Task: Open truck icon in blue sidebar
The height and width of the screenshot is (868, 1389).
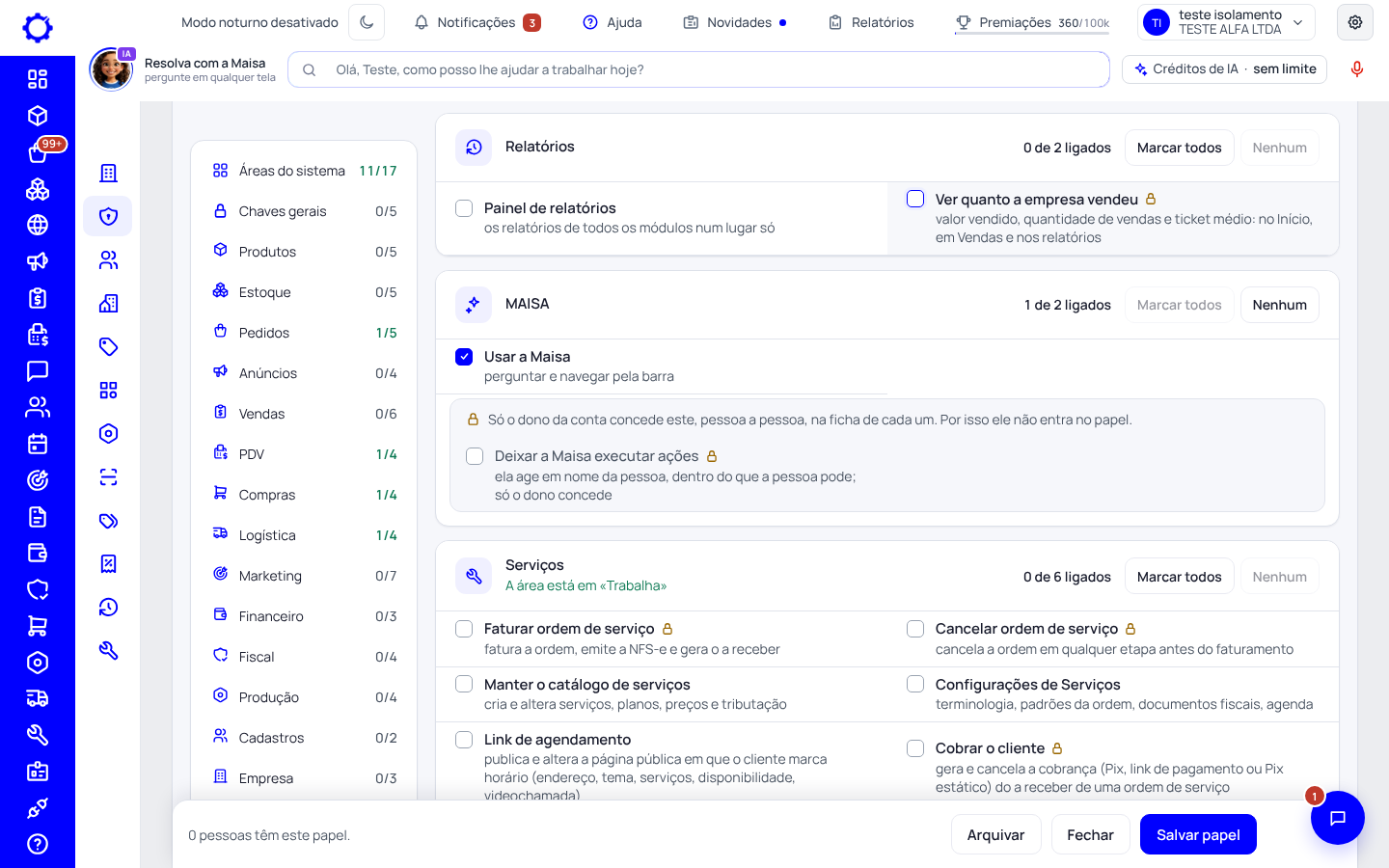Action: click(38, 698)
